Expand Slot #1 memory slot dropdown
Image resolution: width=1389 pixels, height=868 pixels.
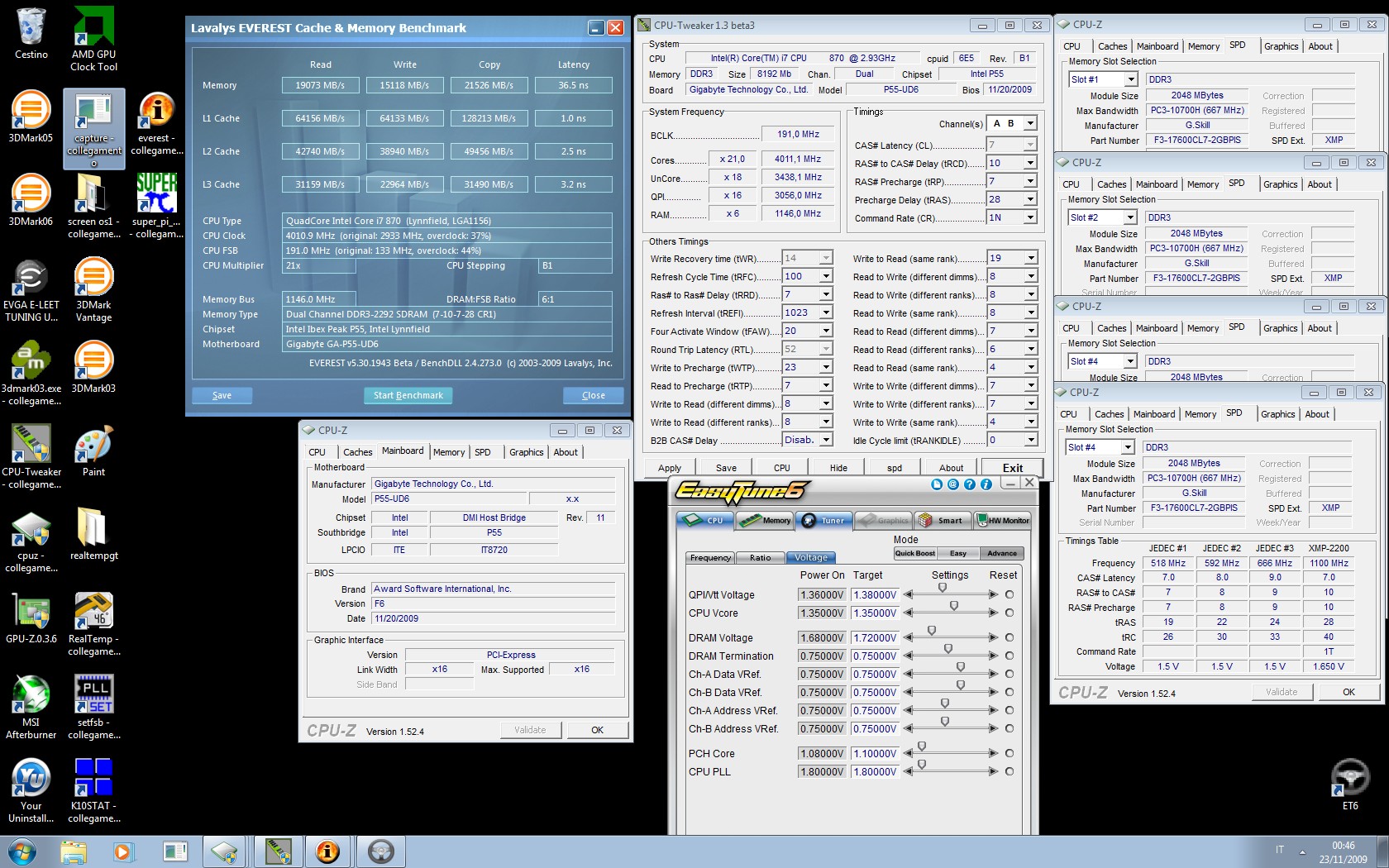[x=1131, y=79]
